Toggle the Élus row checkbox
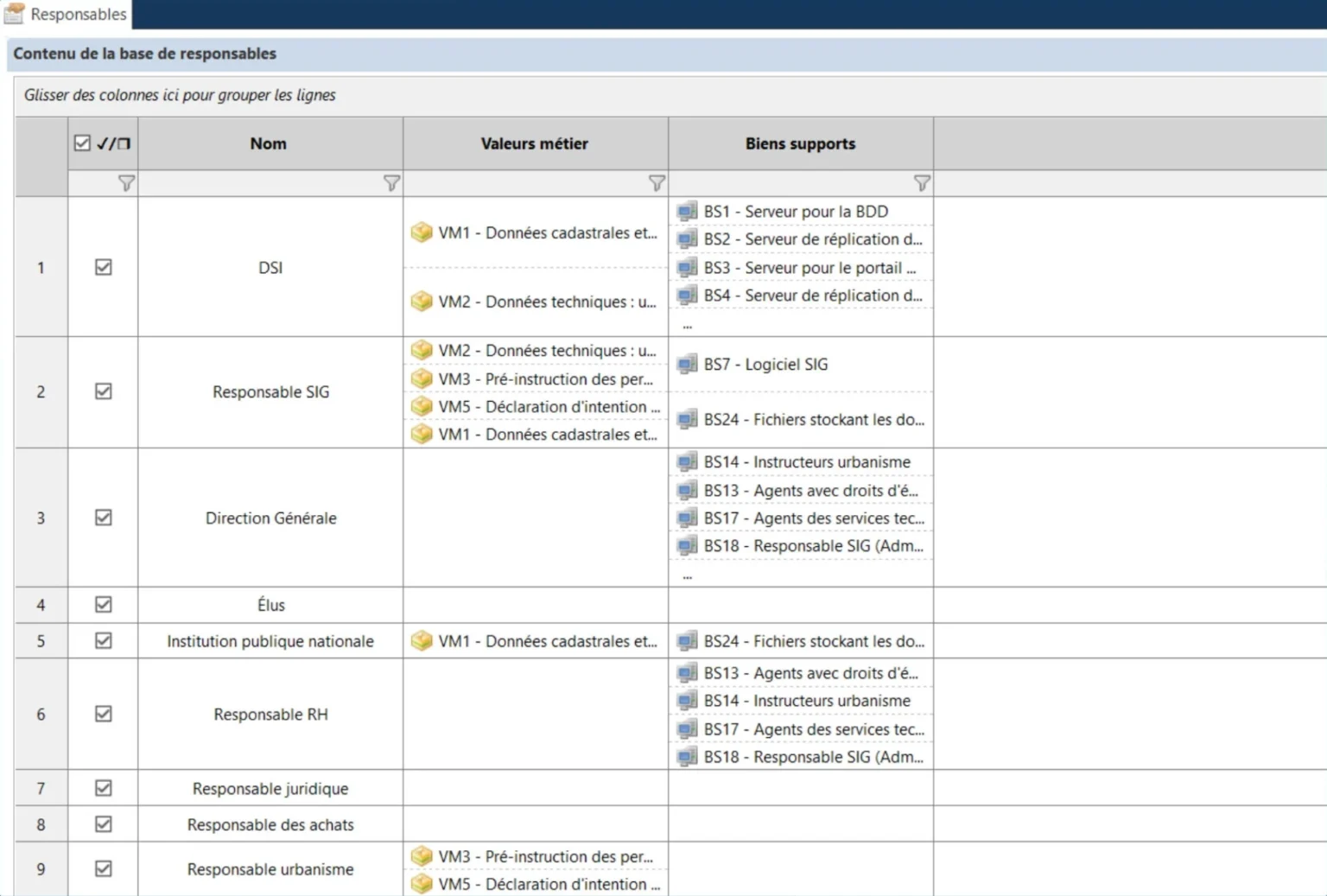Screen dimensions: 1327x896 (x=104, y=604)
